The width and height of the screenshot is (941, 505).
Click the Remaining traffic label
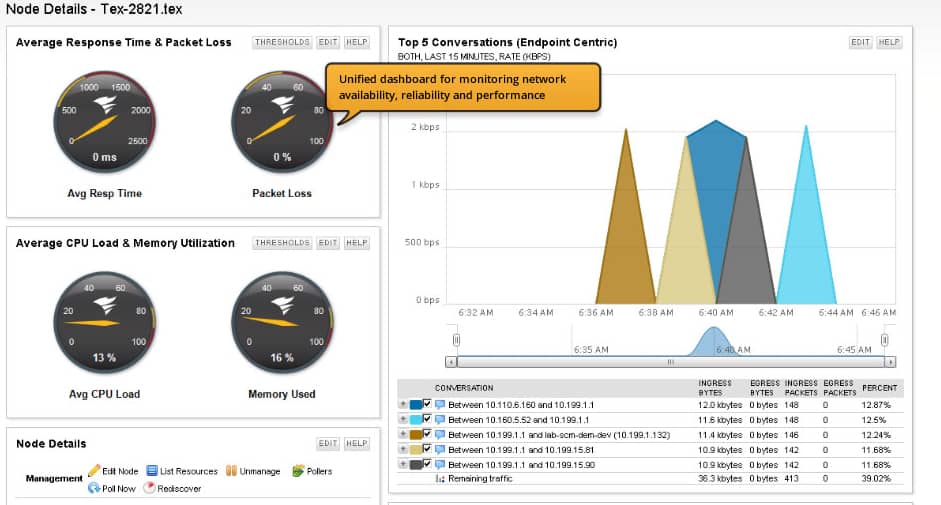click(x=480, y=479)
